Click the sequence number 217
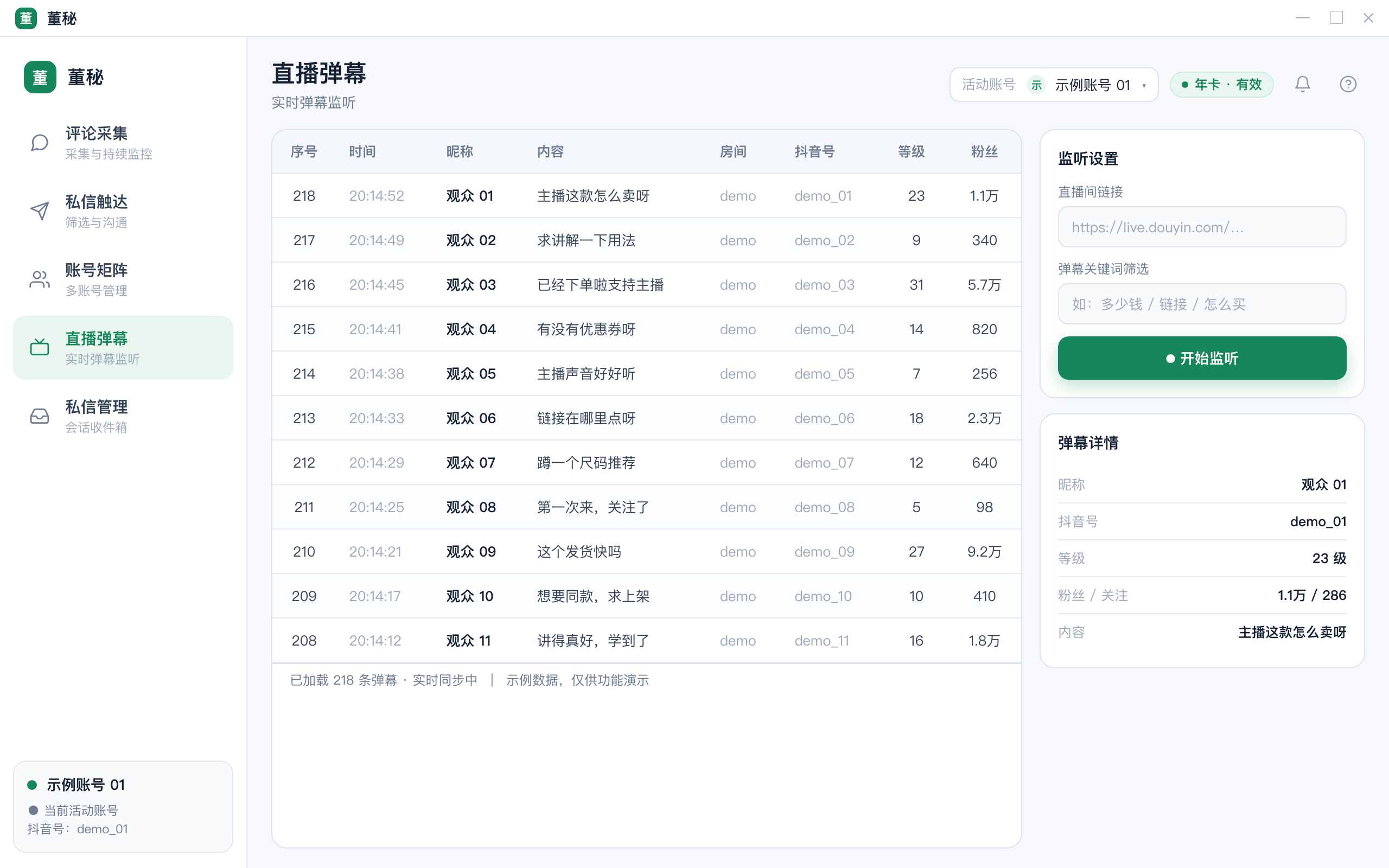Screen dimensions: 1389x868 click(x=304, y=240)
